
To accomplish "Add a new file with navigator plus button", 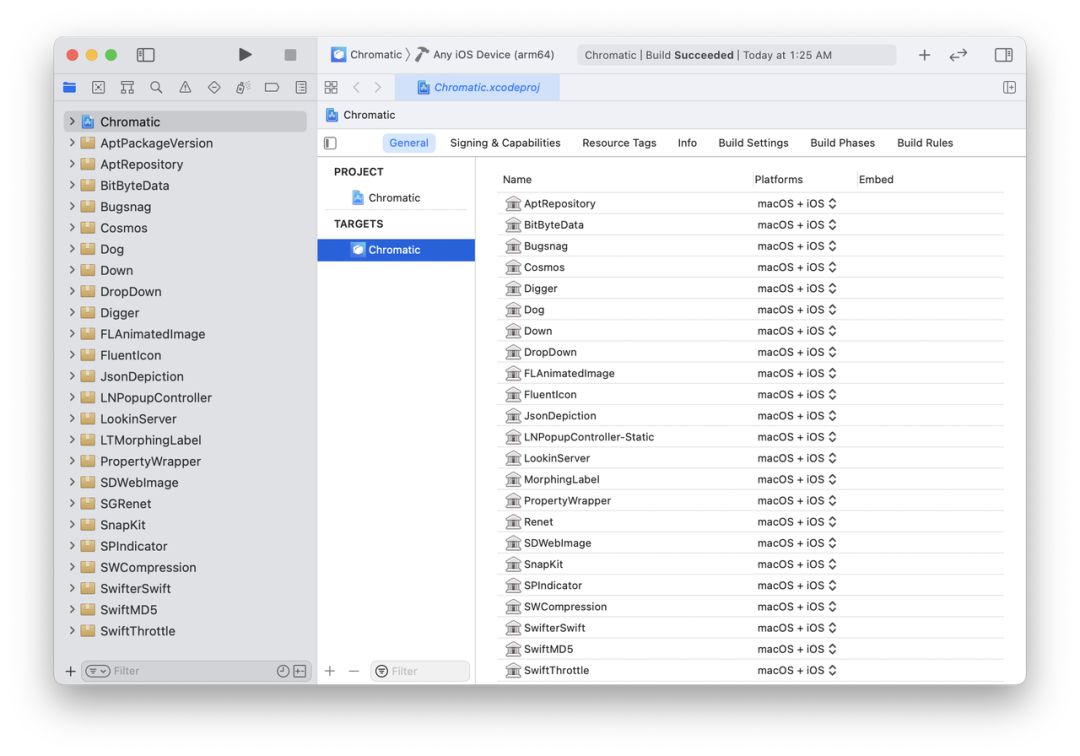I will 70,671.
